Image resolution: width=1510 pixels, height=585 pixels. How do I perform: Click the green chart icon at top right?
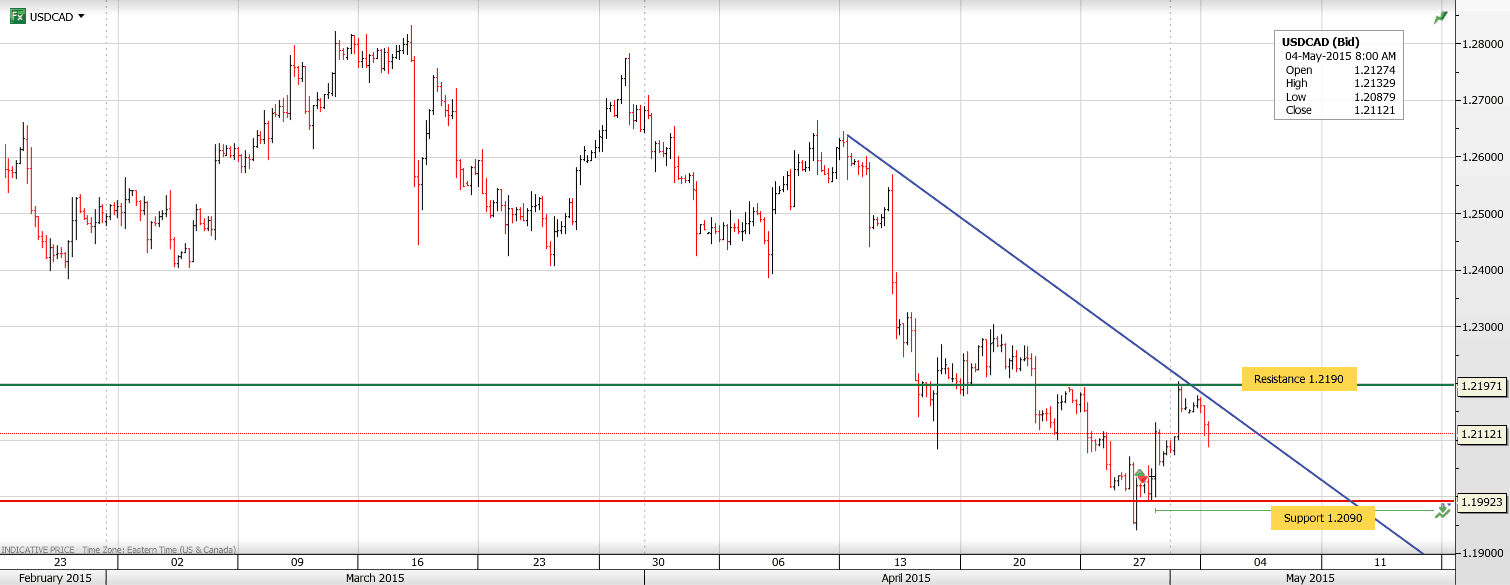click(1440, 17)
